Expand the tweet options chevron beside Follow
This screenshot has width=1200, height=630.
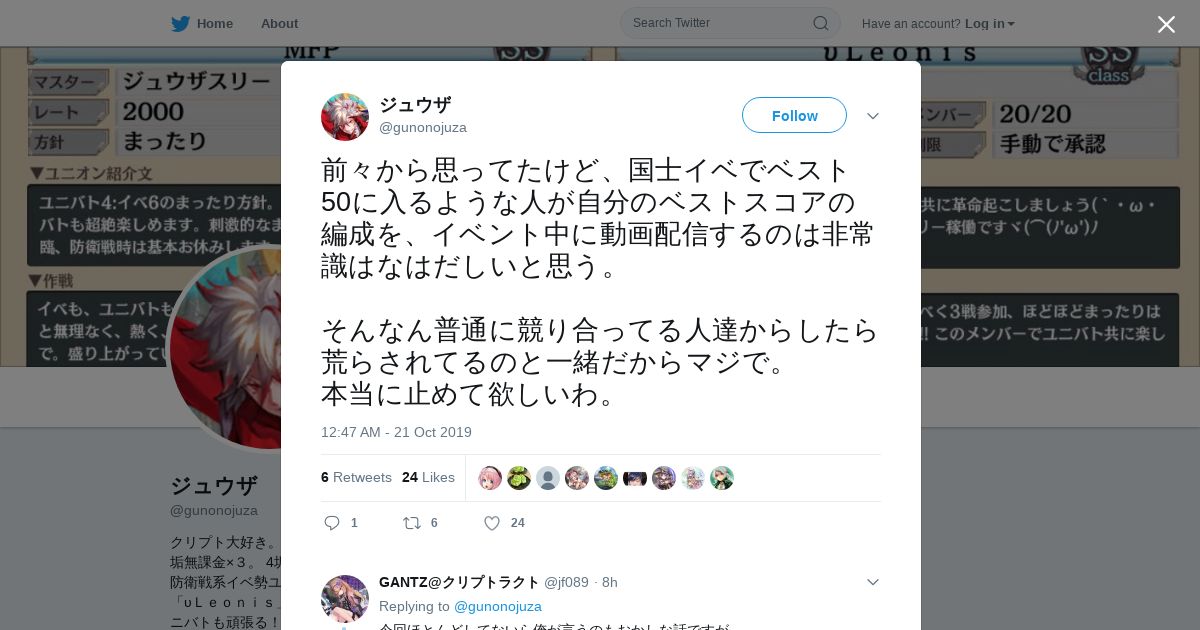pyautogui.click(x=873, y=116)
